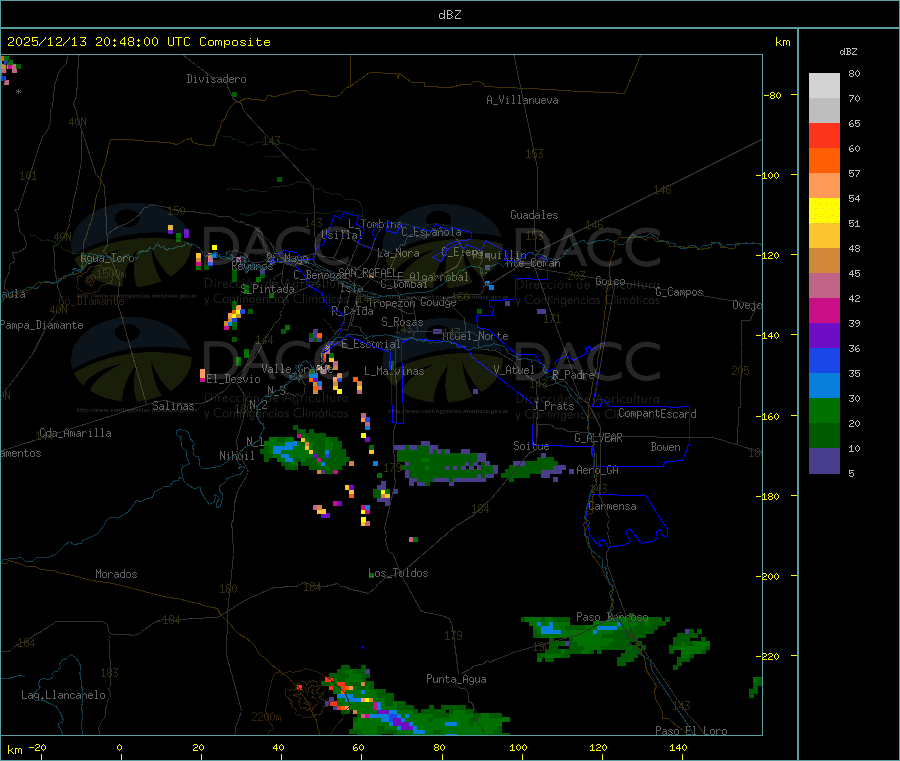
Task: Click the 'Los_Toldos' label
Action: 398,573
